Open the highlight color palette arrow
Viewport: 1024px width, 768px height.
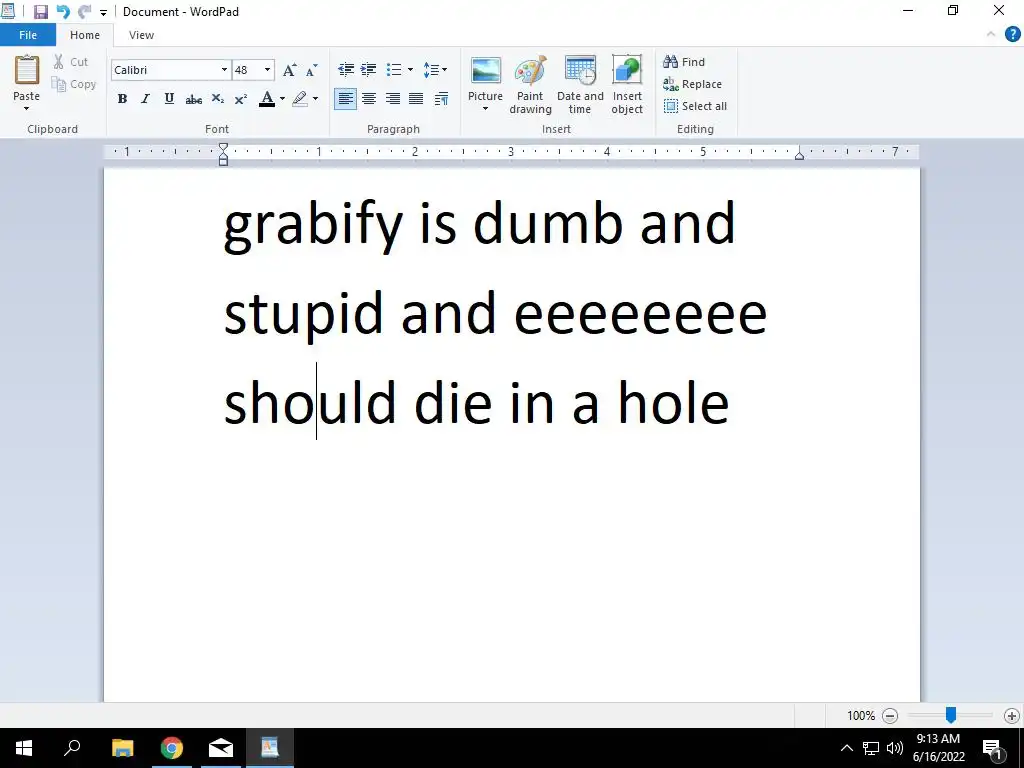[315, 99]
